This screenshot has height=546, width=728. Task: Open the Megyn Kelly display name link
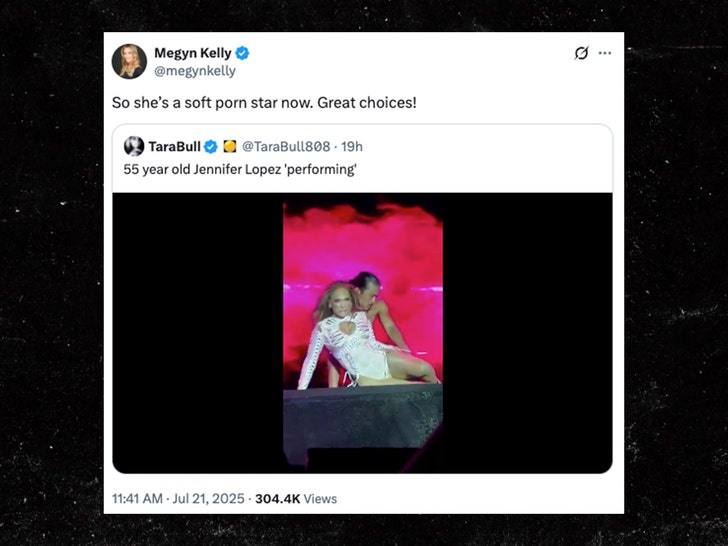click(192, 53)
